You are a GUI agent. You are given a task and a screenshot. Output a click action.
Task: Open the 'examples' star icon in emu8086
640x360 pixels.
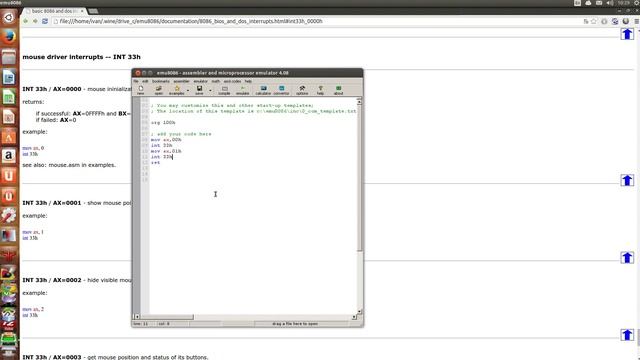point(177,90)
